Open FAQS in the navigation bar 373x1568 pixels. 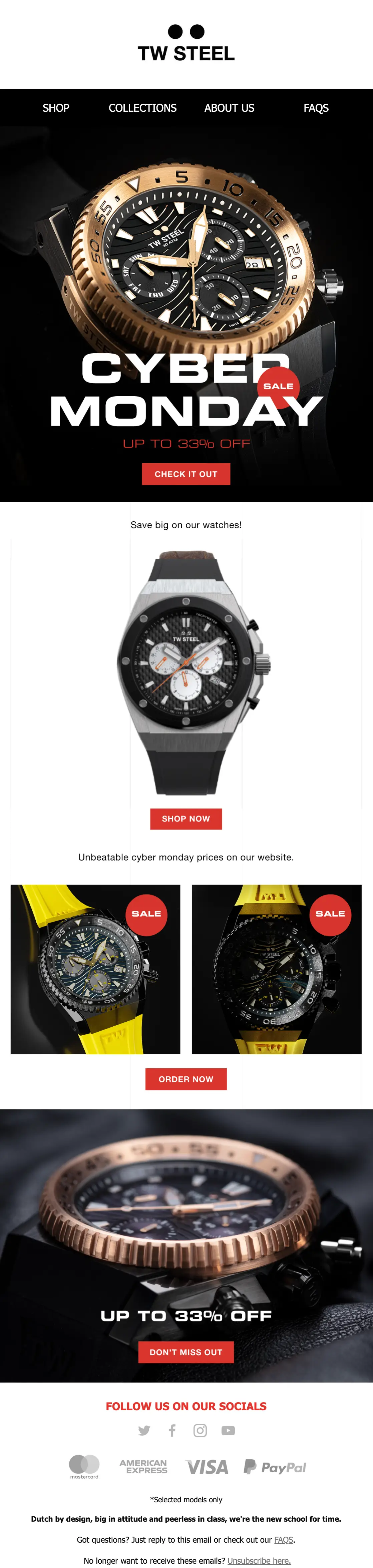coord(316,108)
